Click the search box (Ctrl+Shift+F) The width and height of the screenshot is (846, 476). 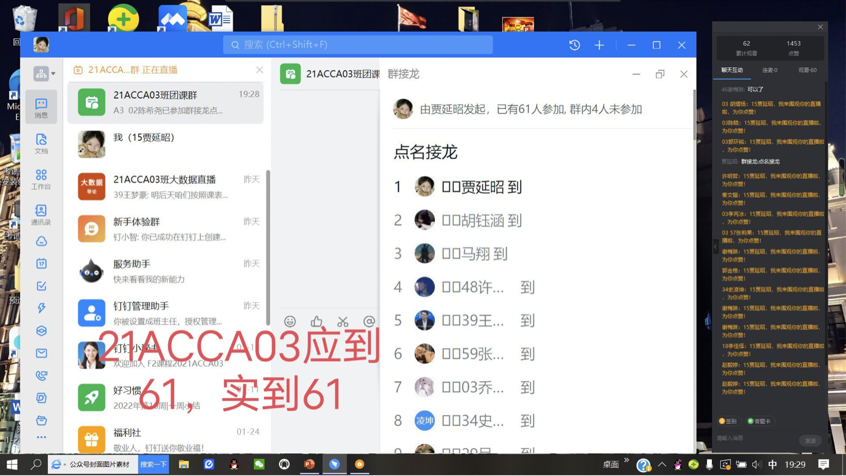tap(358, 45)
